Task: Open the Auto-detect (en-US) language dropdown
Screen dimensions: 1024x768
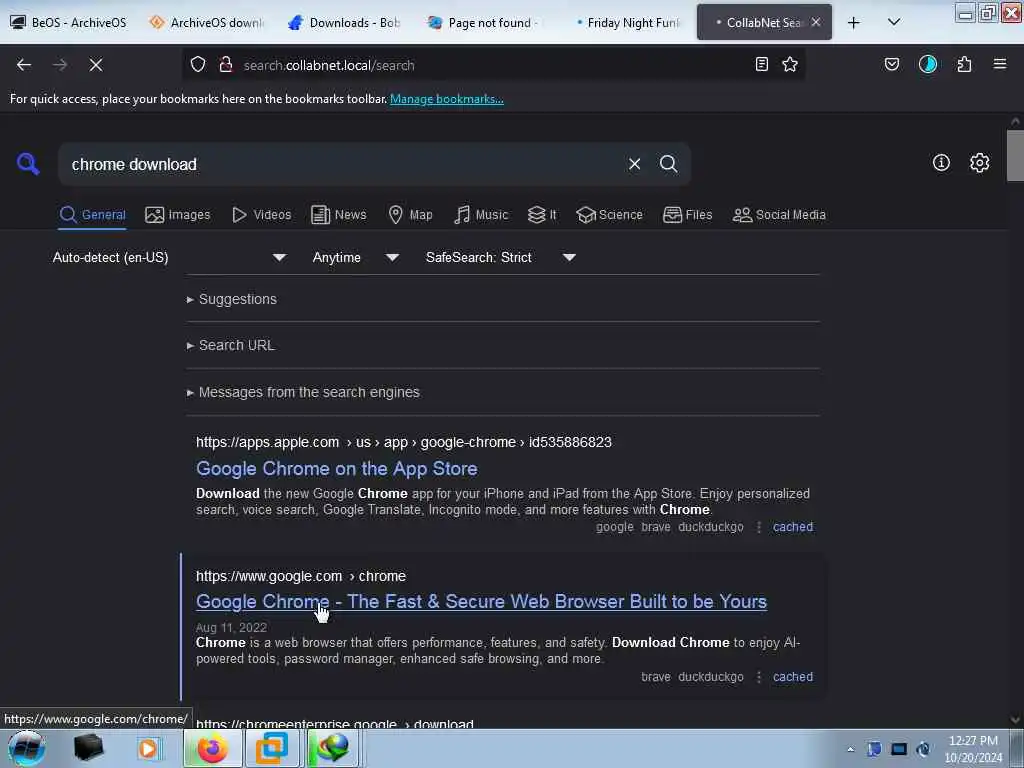Action: coord(169,257)
